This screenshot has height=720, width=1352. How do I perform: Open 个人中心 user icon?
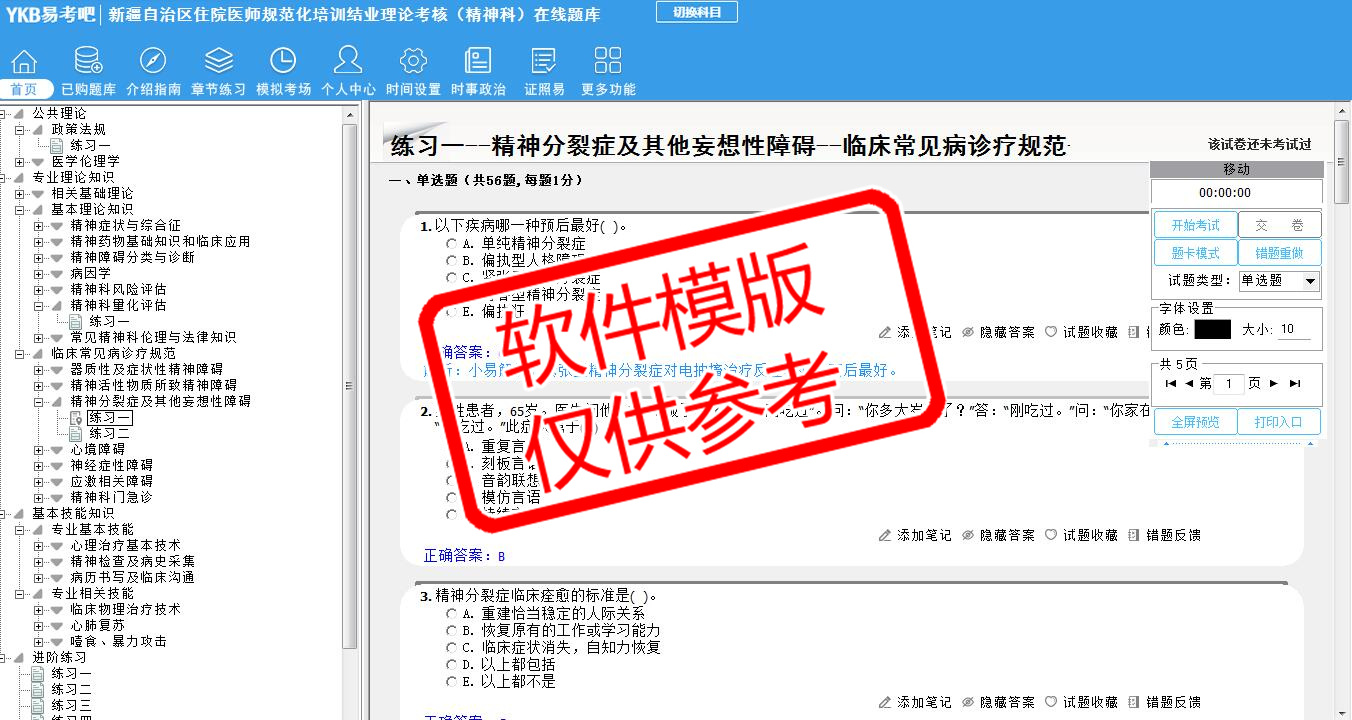pos(348,62)
